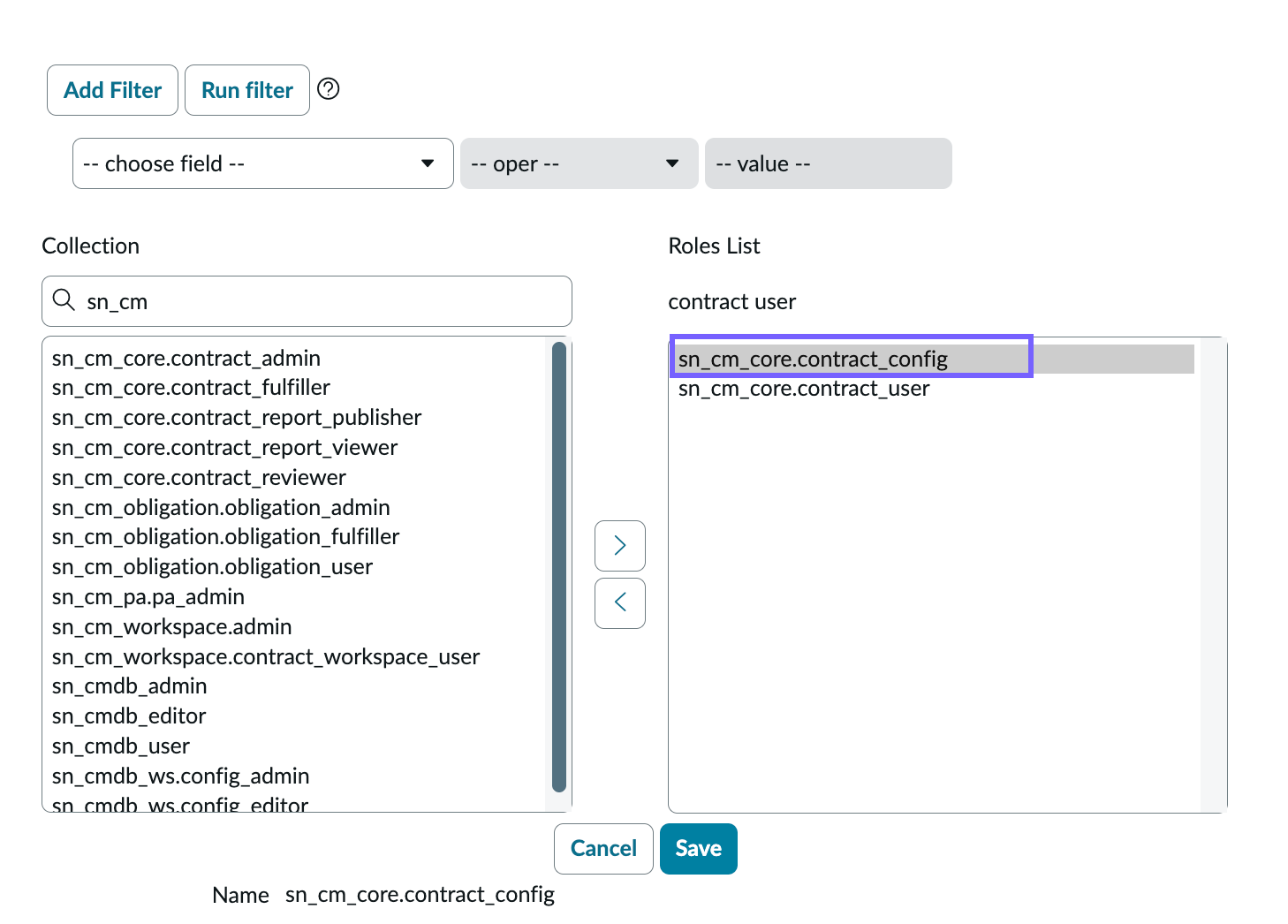Image resolution: width=1288 pixels, height=924 pixels.
Task: Click the Cancel button
Action: click(x=603, y=849)
